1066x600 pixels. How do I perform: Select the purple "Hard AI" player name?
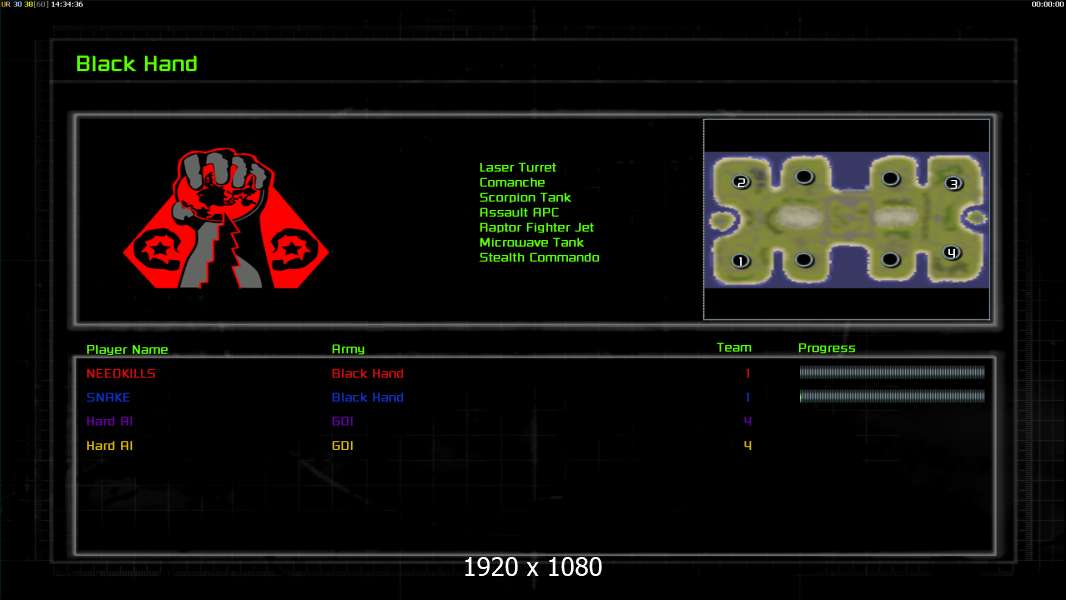[x=109, y=421]
